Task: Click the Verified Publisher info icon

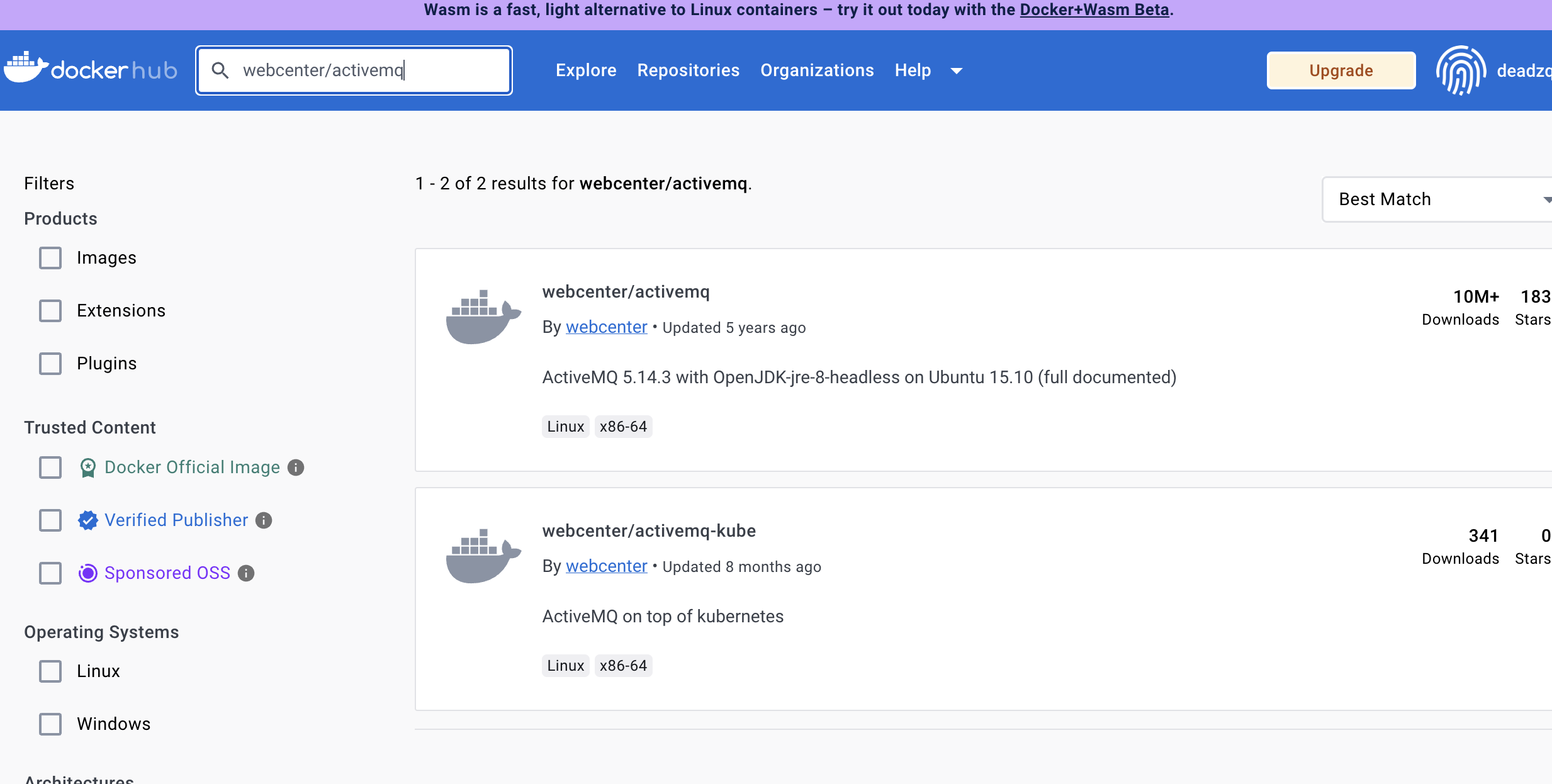Action: (x=264, y=520)
